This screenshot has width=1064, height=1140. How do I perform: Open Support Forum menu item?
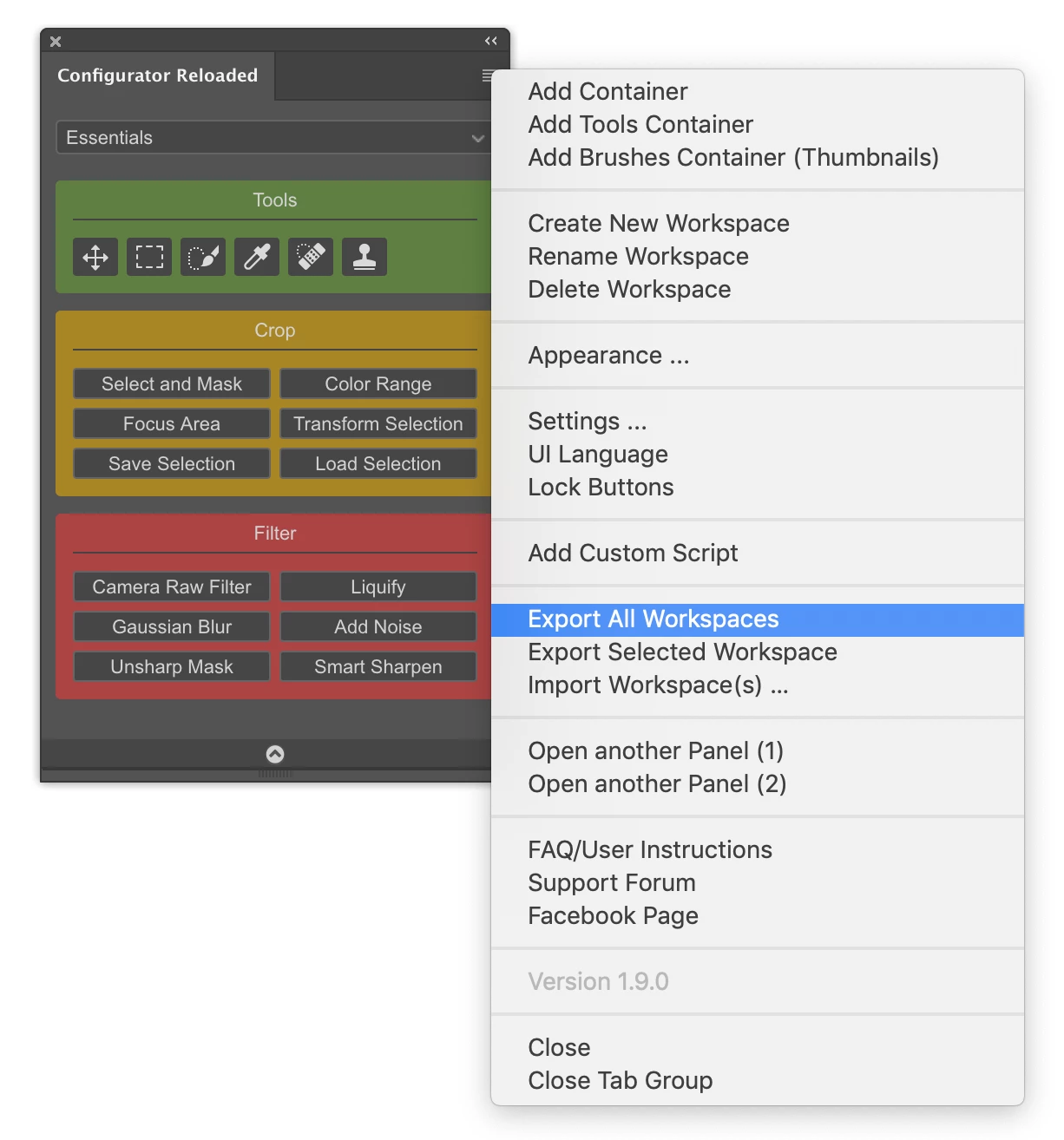coord(758,882)
